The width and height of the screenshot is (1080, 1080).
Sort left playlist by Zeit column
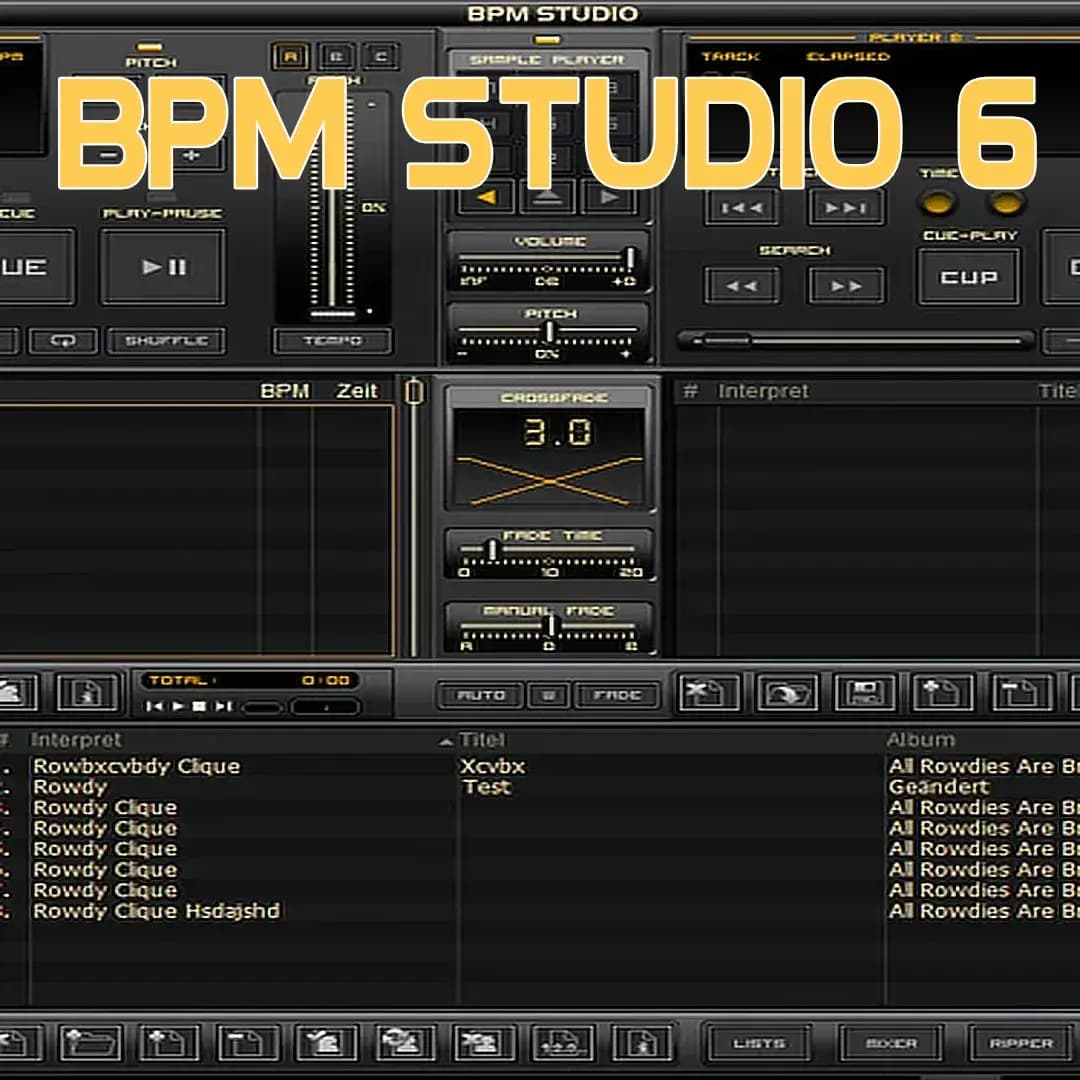point(357,391)
